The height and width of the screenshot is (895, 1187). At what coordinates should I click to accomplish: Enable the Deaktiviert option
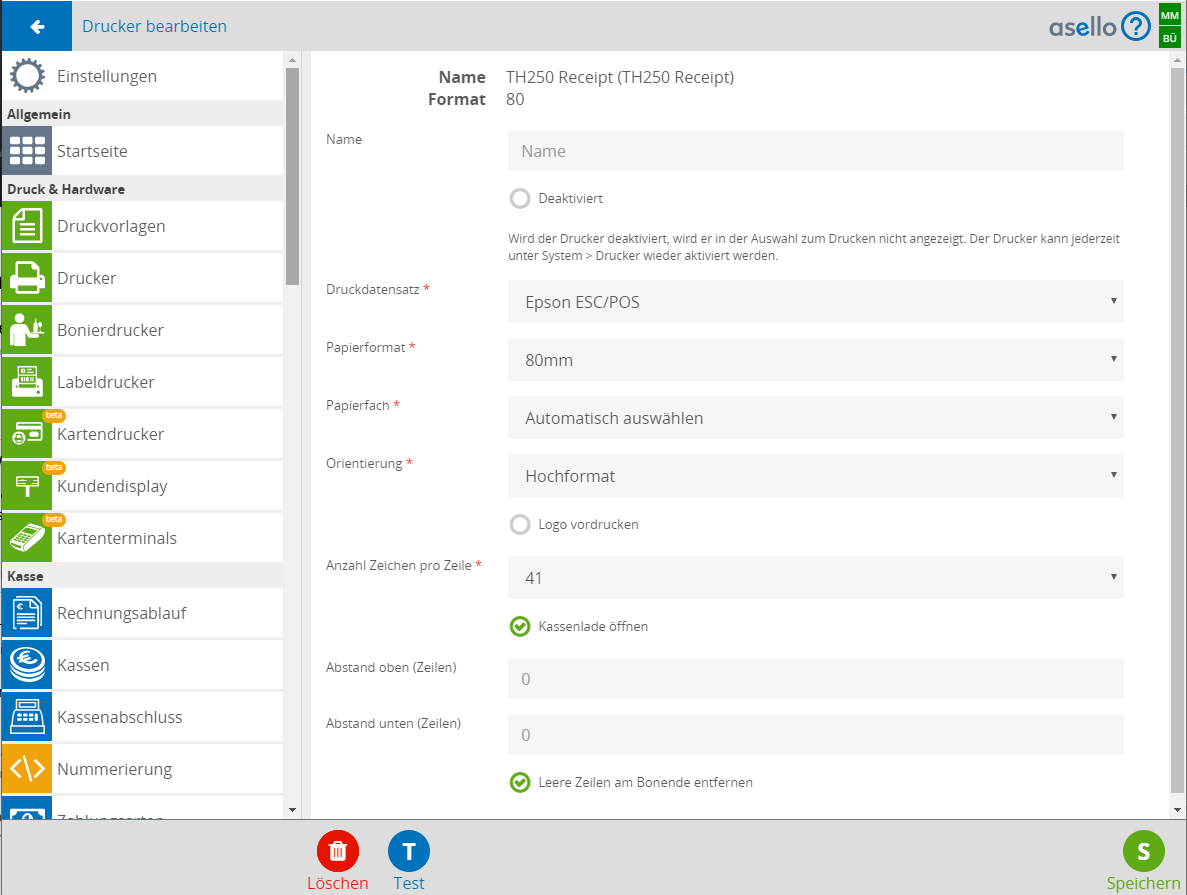point(520,199)
